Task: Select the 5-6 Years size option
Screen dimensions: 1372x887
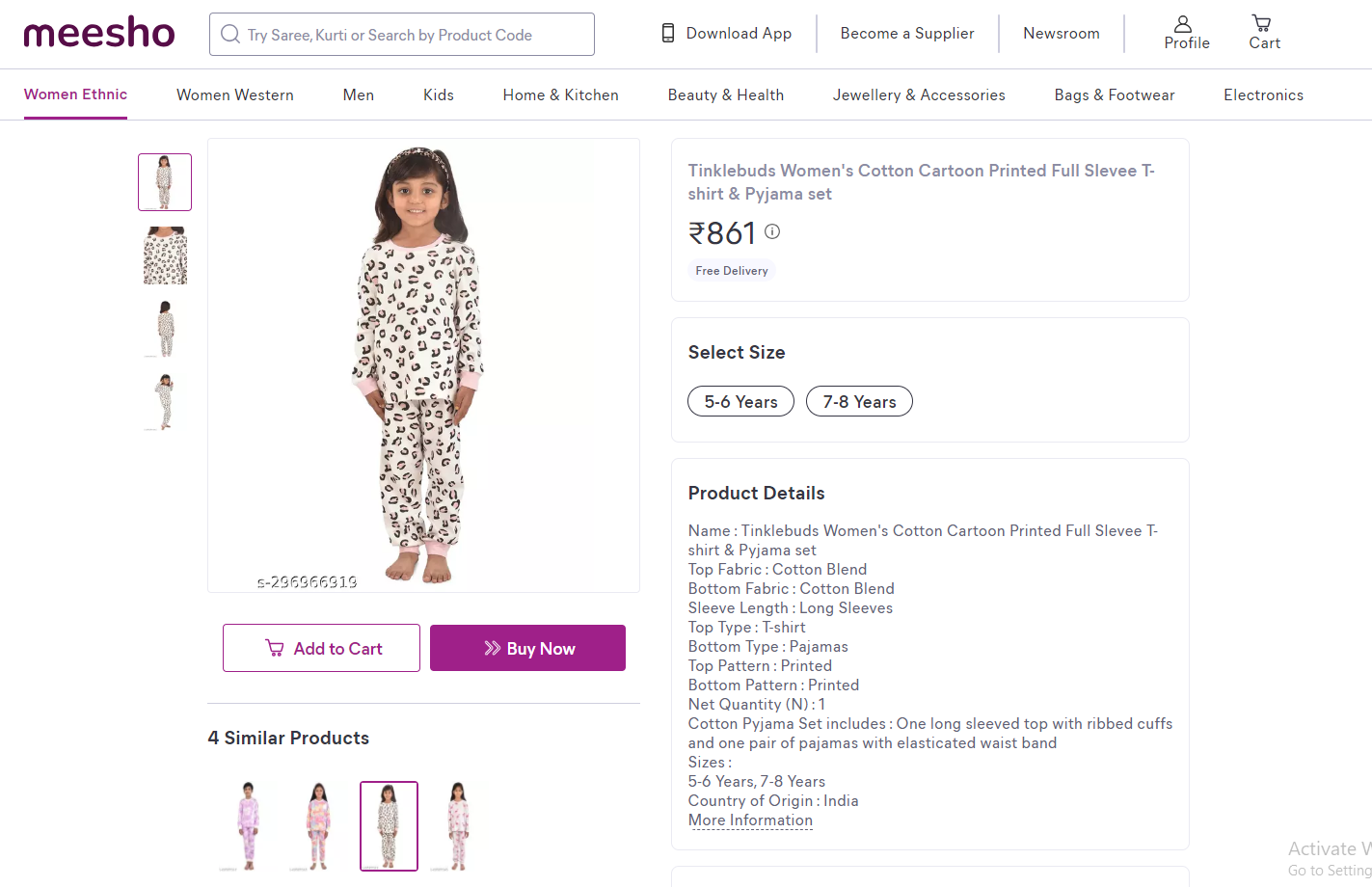Action: [740, 401]
